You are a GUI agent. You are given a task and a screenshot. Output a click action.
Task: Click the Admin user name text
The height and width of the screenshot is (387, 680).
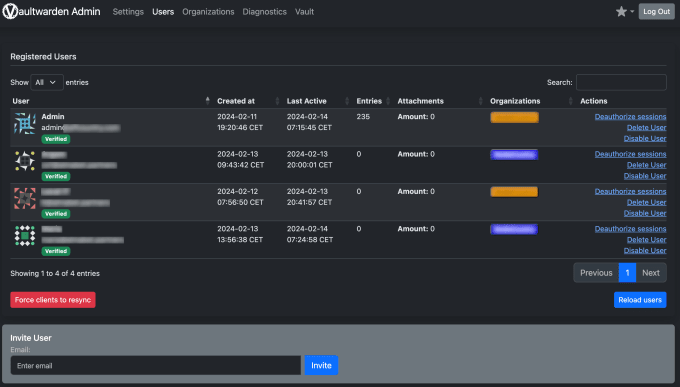point(53,117)
